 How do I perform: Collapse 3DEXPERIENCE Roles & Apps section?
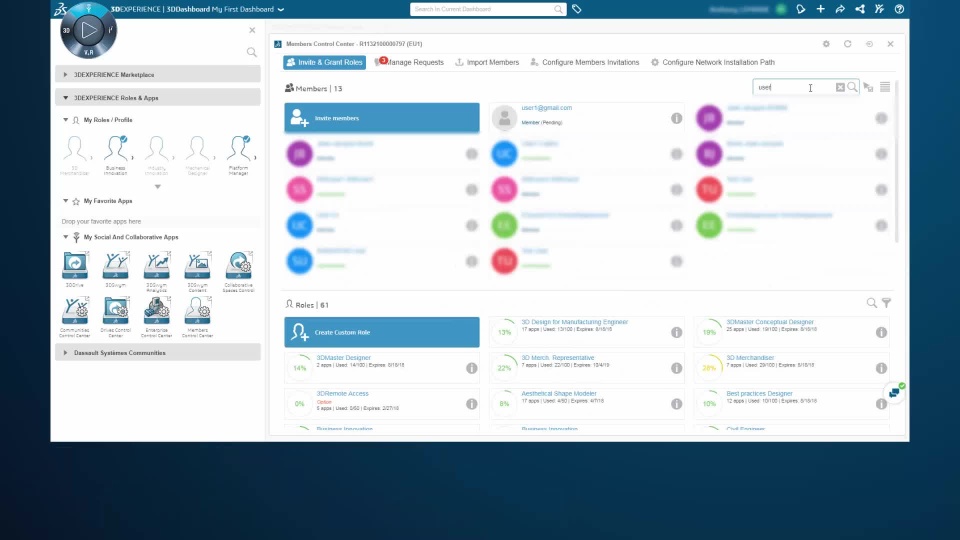(x=157, y=97)
